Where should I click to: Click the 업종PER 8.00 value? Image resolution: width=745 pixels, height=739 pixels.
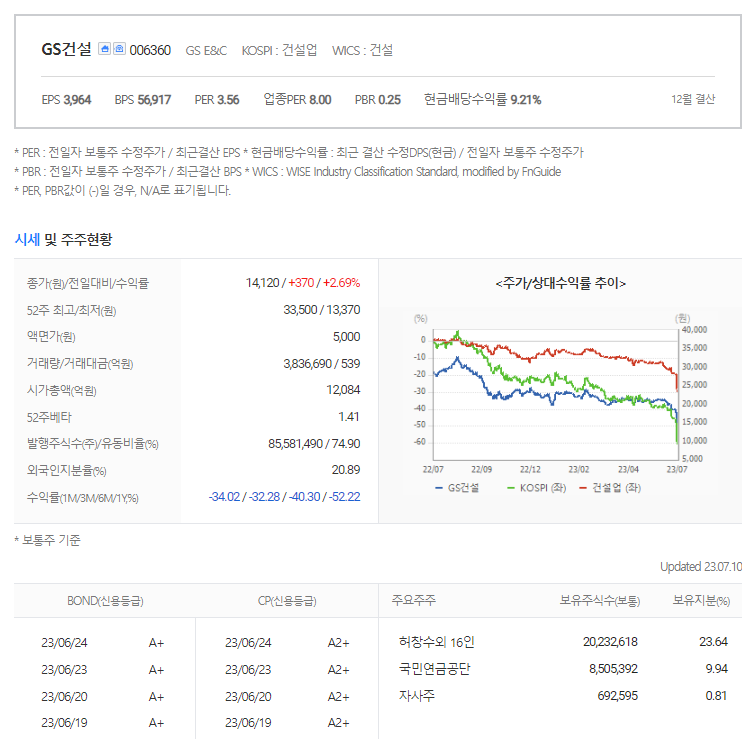point(297,100)
